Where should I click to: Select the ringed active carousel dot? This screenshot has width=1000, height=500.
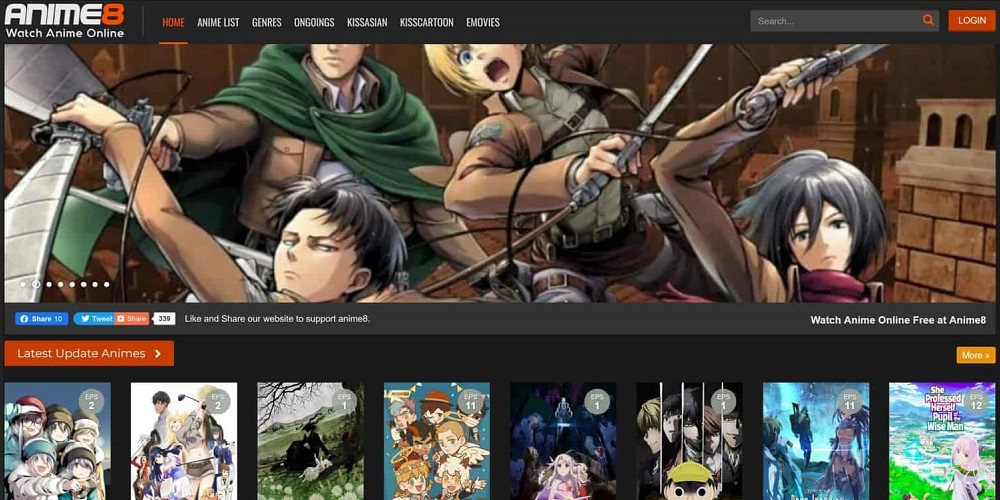pyautogui.click(x=36, y=284)
